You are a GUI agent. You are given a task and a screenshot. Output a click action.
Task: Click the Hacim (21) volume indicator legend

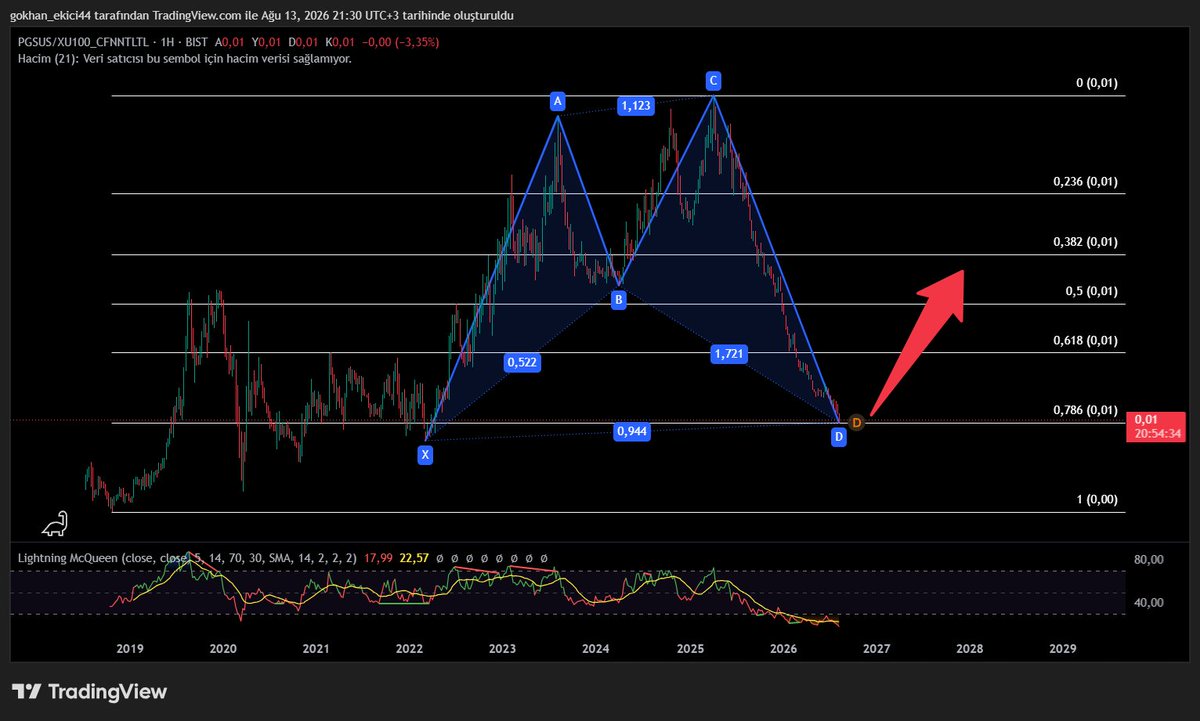click(x=184, y=59)
